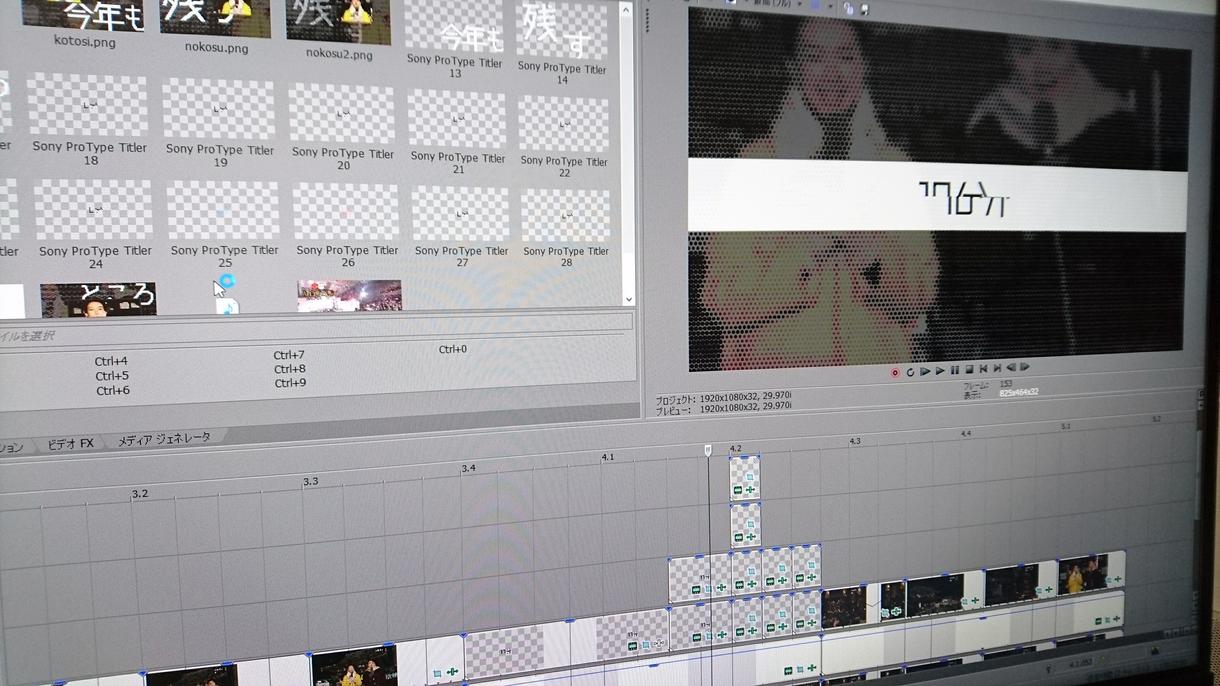1220x686 pixels.
Task: Click the Ctrl+9 shortcut label
Action: 290,383
